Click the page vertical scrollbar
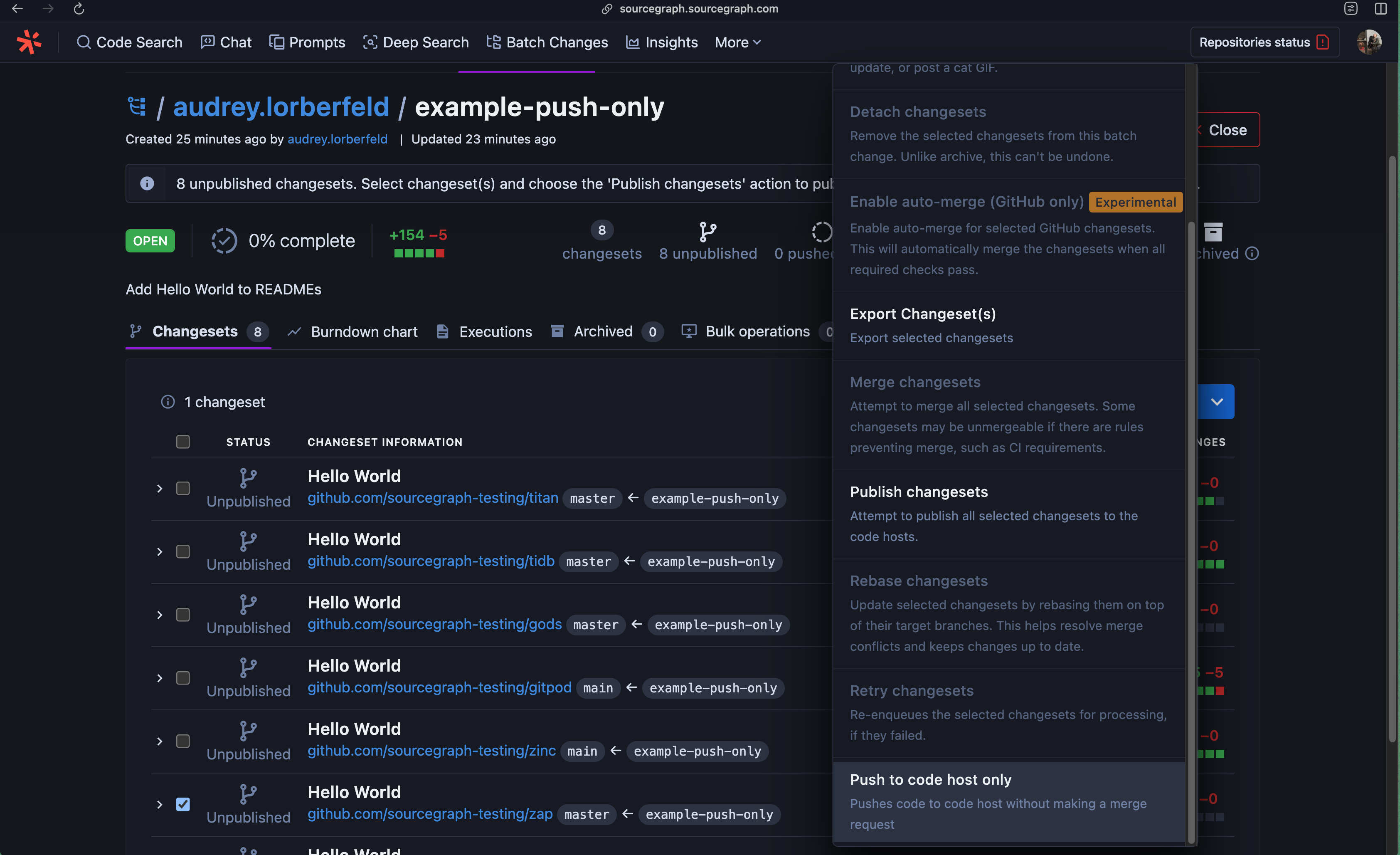The height and width of the screenshot is (855, 1400). tap(1392, 449)
